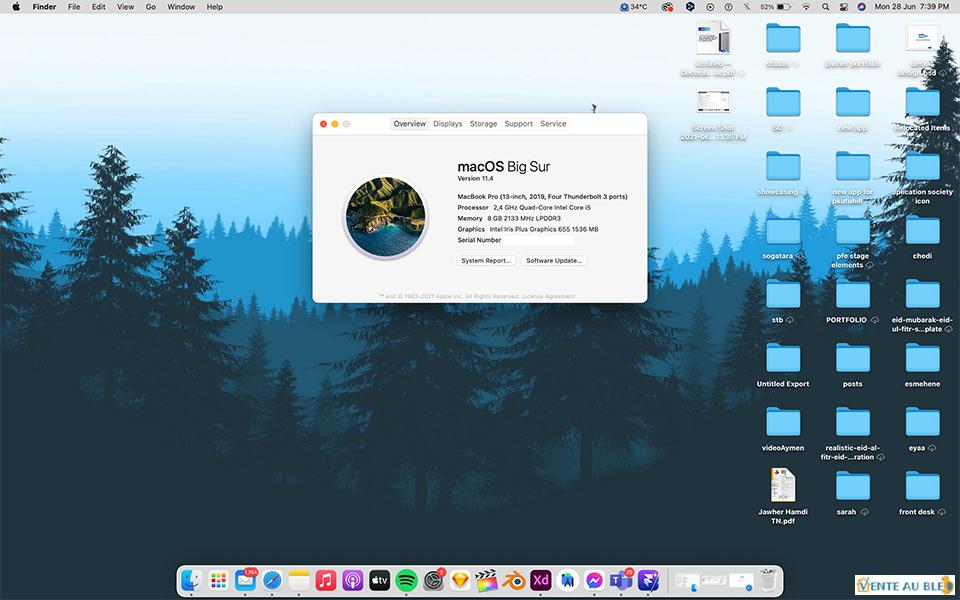
Task: Open the Help menu
Action: [x=214, y=7]
